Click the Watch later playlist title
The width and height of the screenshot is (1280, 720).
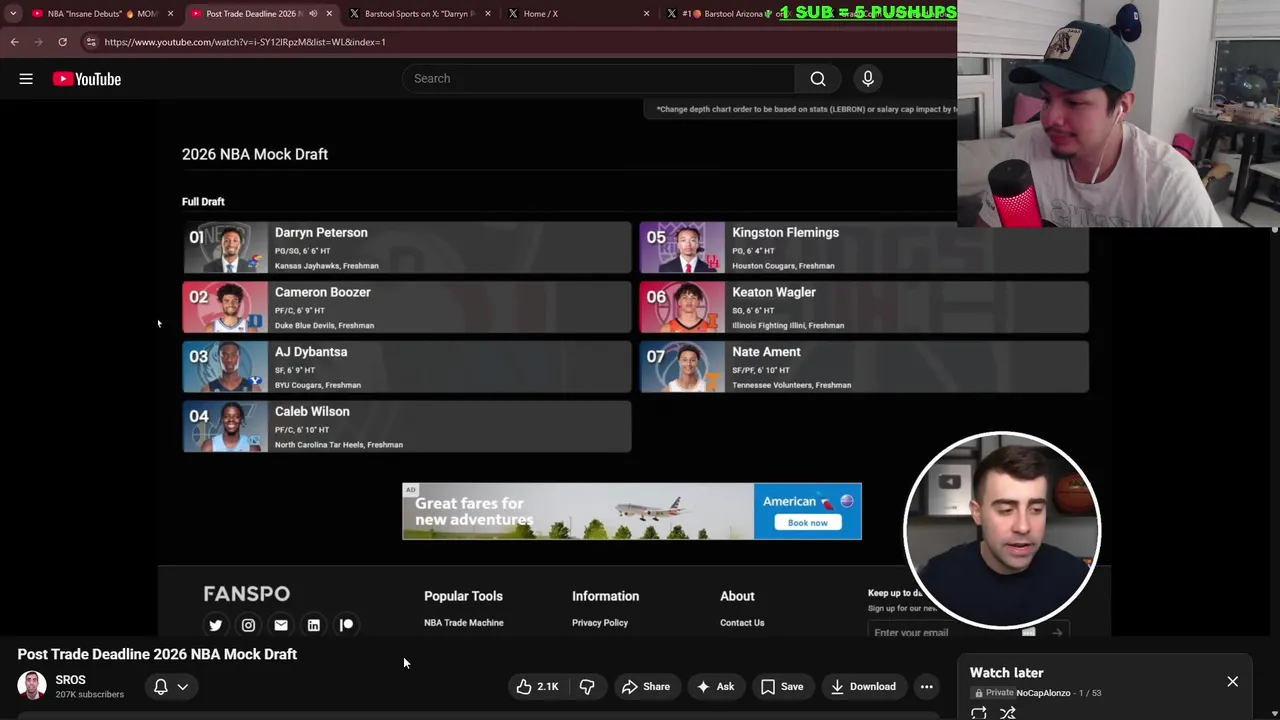1007,673
